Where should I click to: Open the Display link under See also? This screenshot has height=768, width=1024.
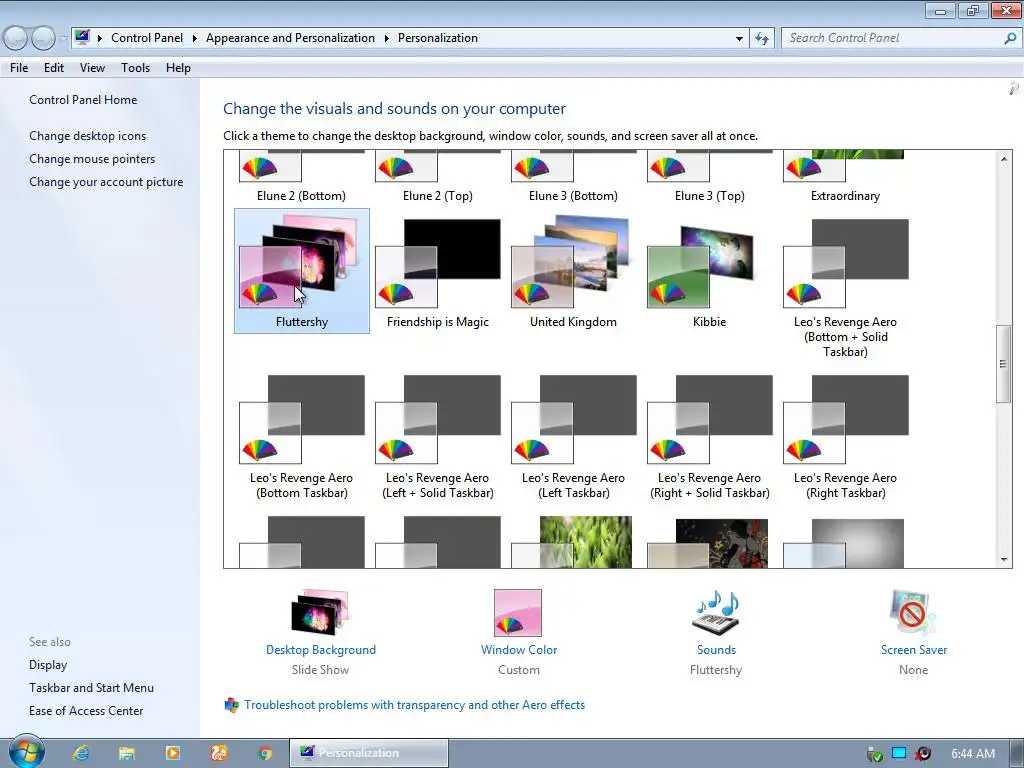click(x=48, y=665)
